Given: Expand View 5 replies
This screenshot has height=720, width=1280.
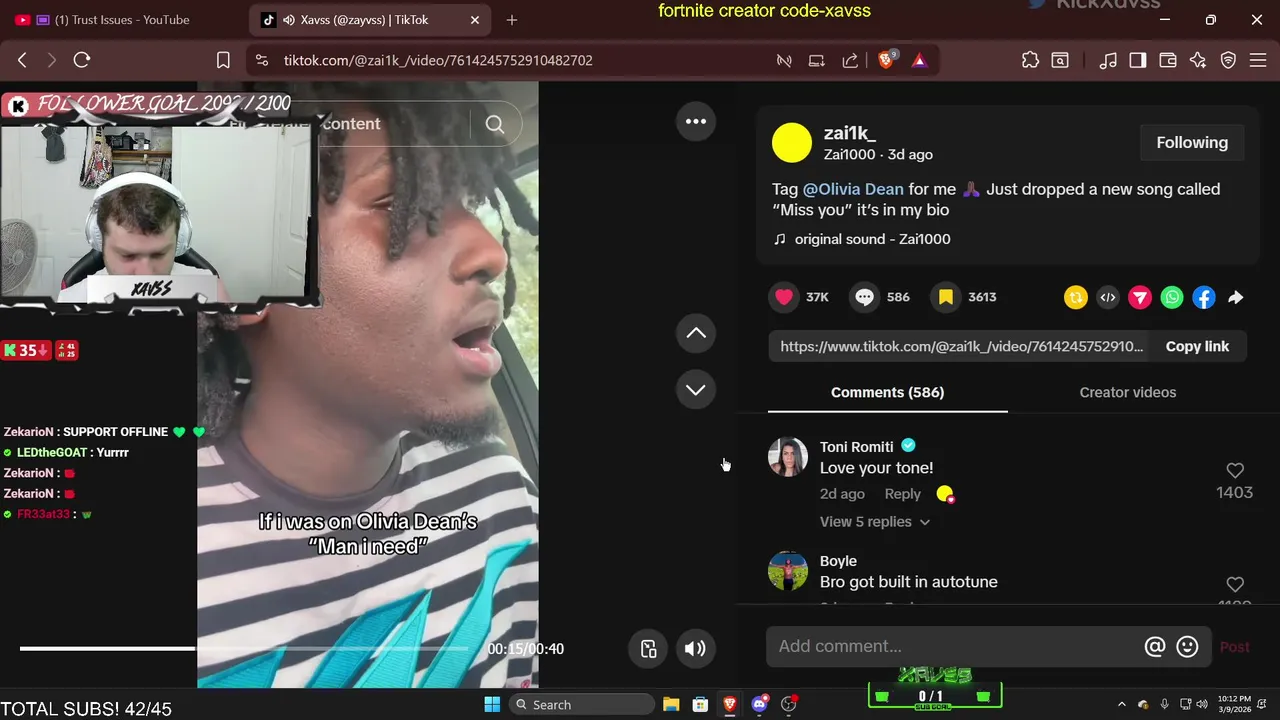Looking at the screenshot, I should (x=874, y=522).
